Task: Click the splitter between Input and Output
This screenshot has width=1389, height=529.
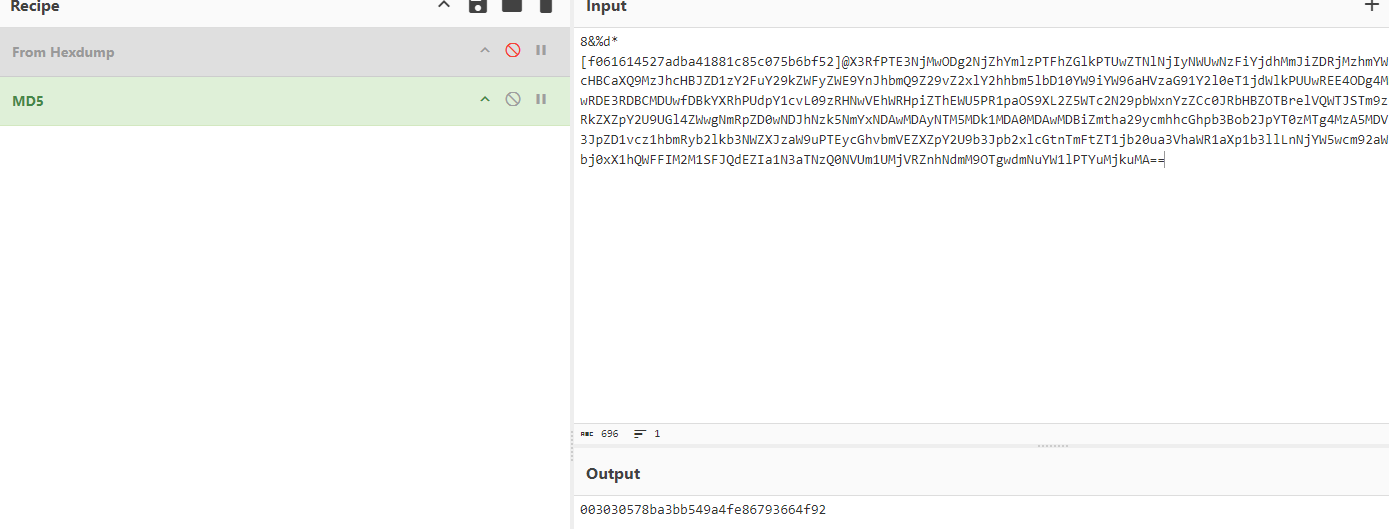Action: (1052, 446)
